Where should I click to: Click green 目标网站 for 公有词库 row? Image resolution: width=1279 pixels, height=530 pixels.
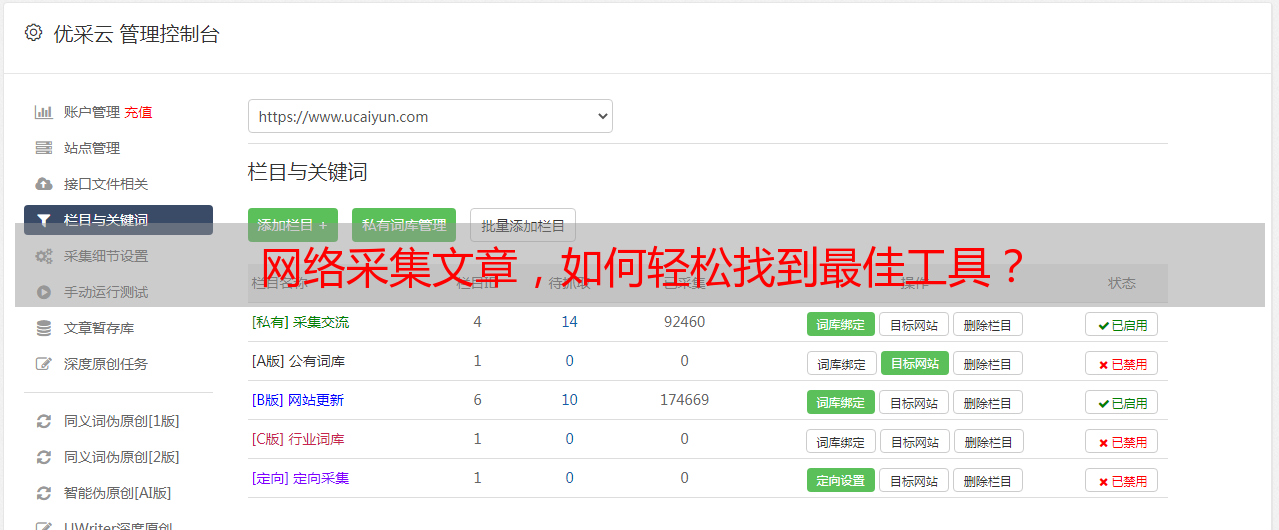(915, 363)
